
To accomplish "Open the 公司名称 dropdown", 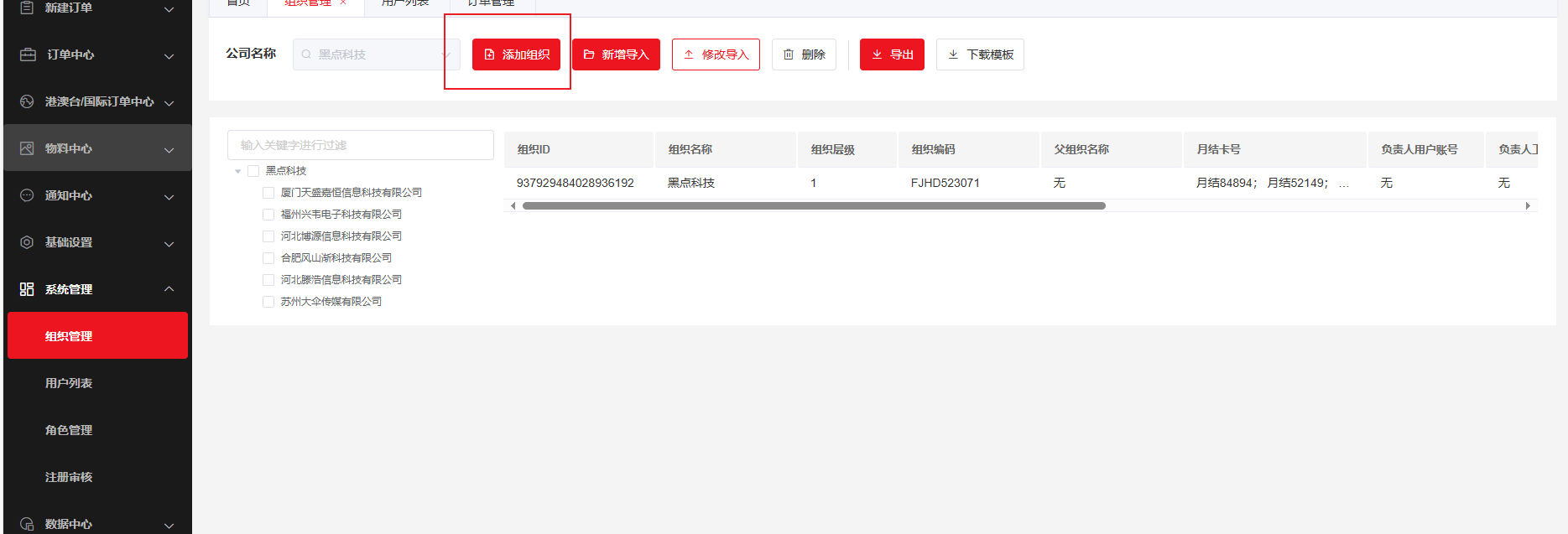I will click(x=377, y=54).
